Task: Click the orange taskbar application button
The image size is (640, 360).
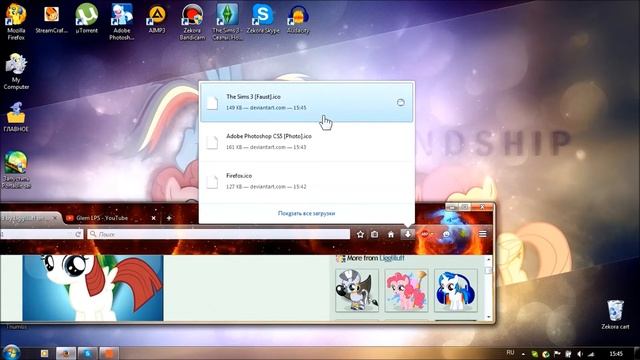Action: click(x=109, y=353)
